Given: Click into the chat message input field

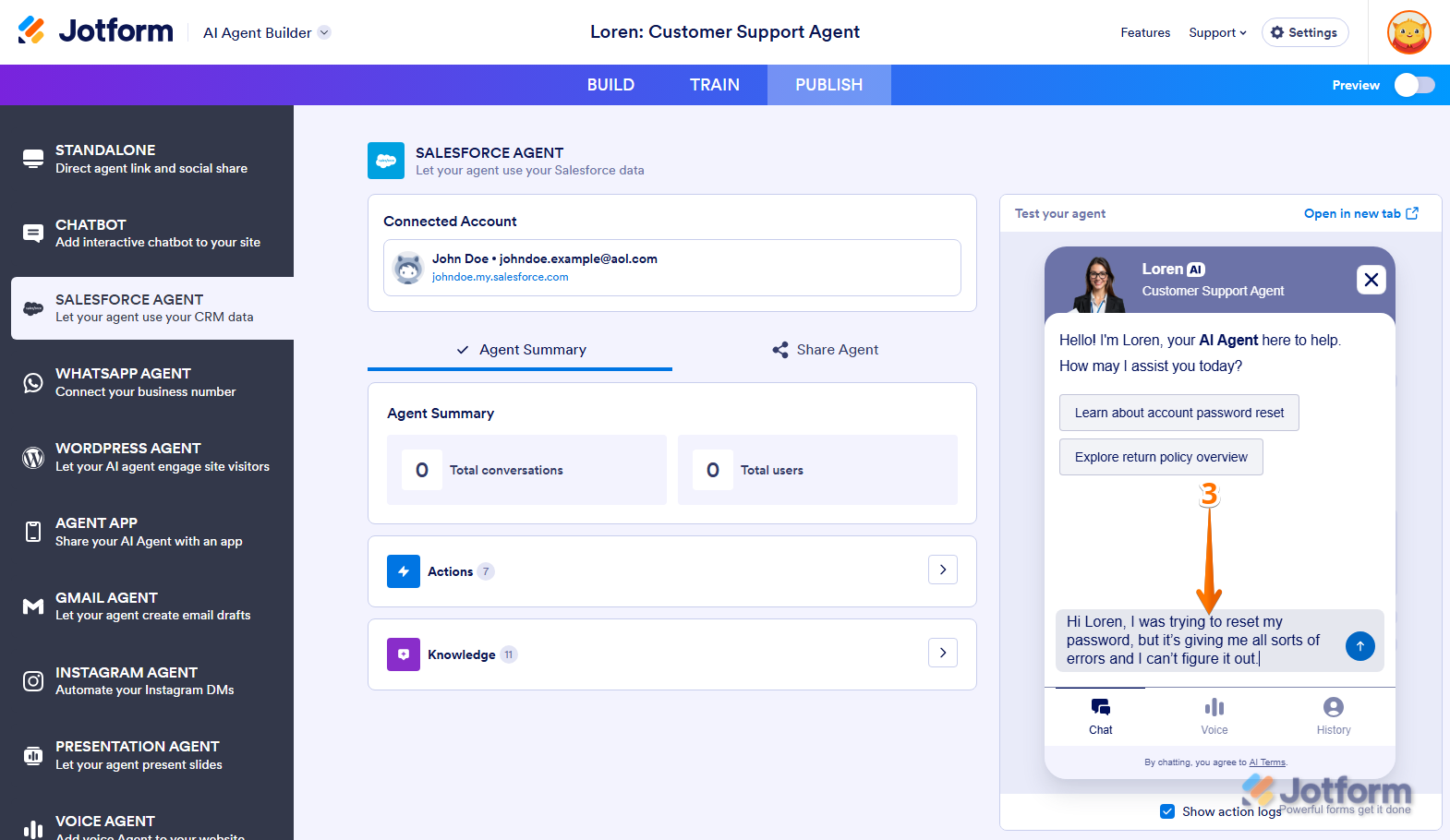Looking at the screenshot, I should [1196, 641].
